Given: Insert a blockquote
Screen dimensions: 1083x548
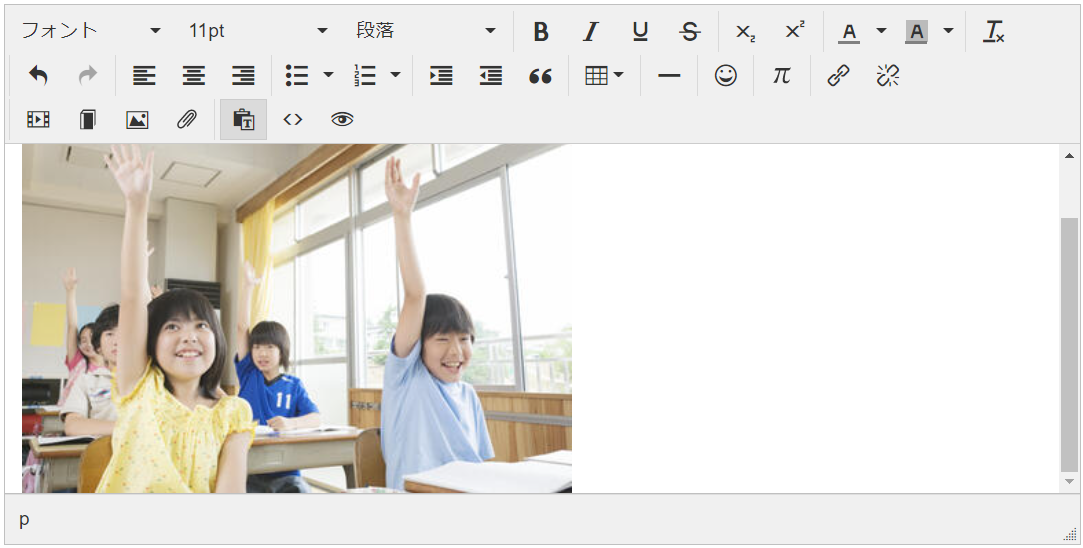Looking at the screenshot, I should [540, 76].
